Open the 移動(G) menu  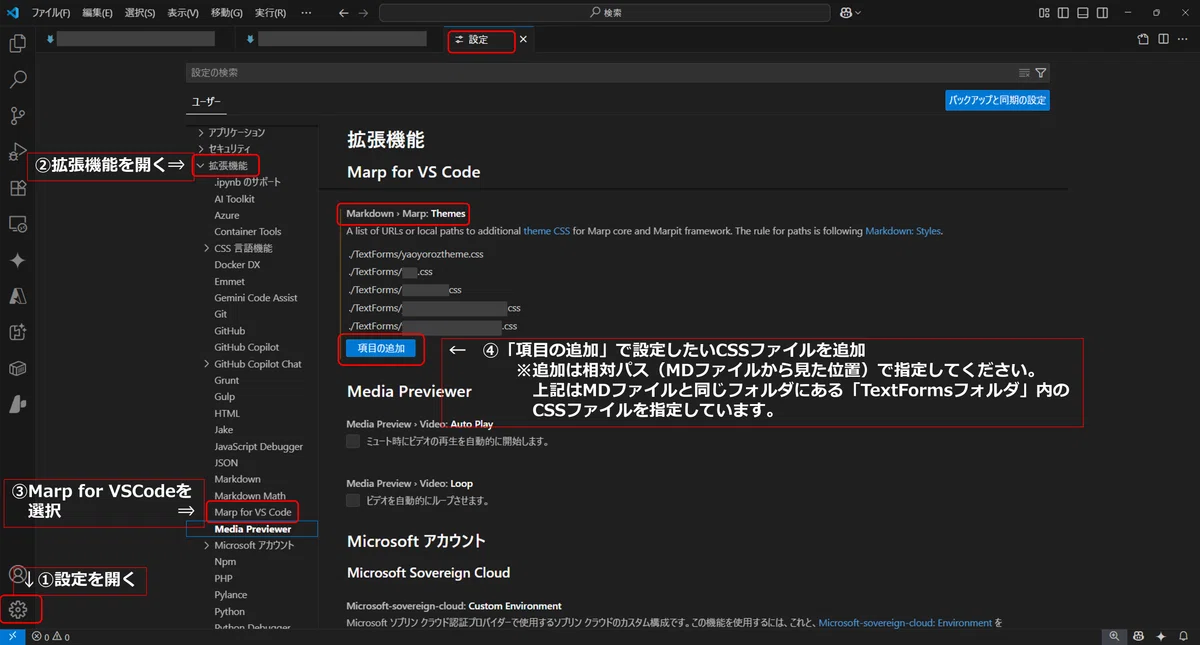click(x=227, y=13)
